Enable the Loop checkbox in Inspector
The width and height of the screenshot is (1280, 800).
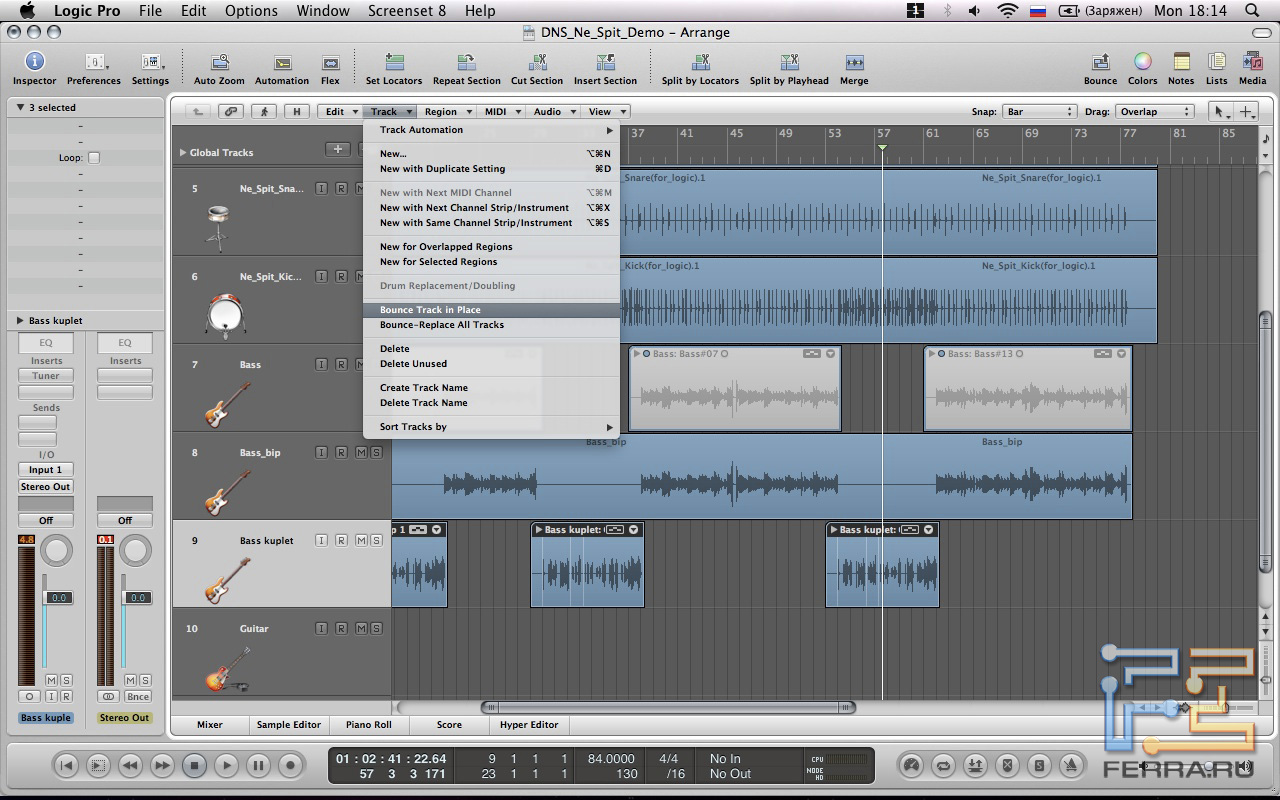[x=94, y=158]
